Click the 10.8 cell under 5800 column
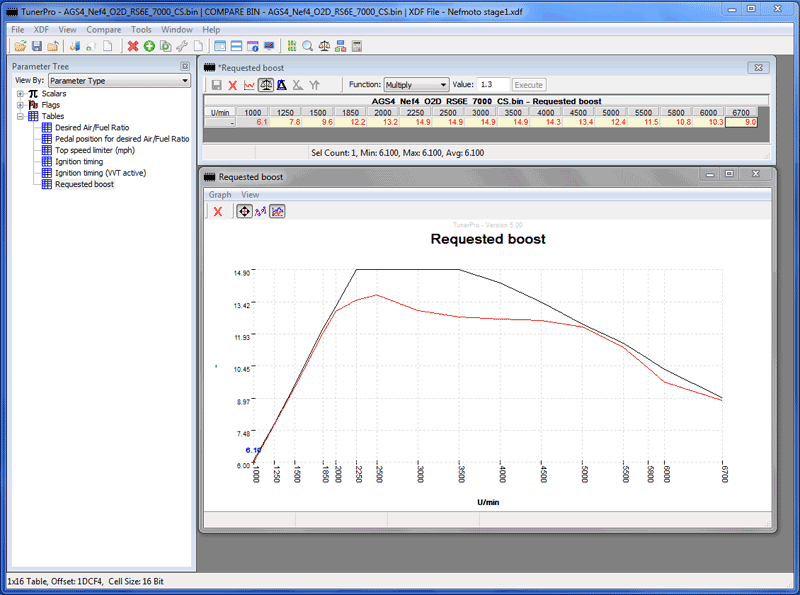Image resolution: width=800 pixels, height=595 pixels. (676, 122)
